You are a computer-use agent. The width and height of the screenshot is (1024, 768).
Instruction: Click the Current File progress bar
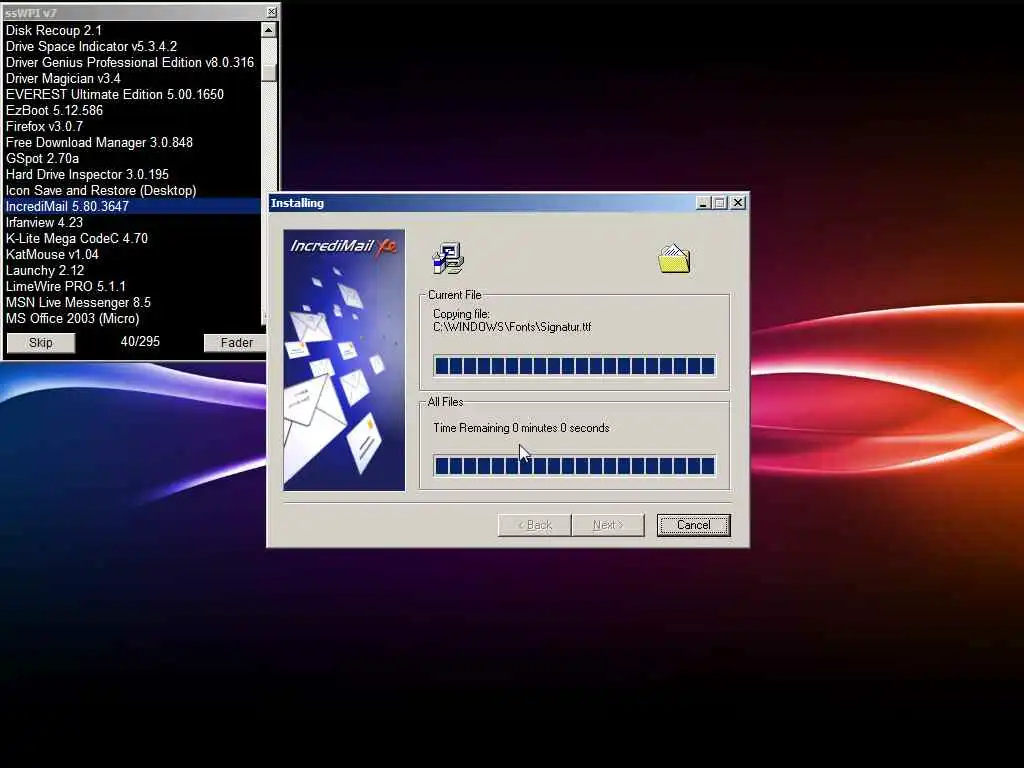(574, 366)
